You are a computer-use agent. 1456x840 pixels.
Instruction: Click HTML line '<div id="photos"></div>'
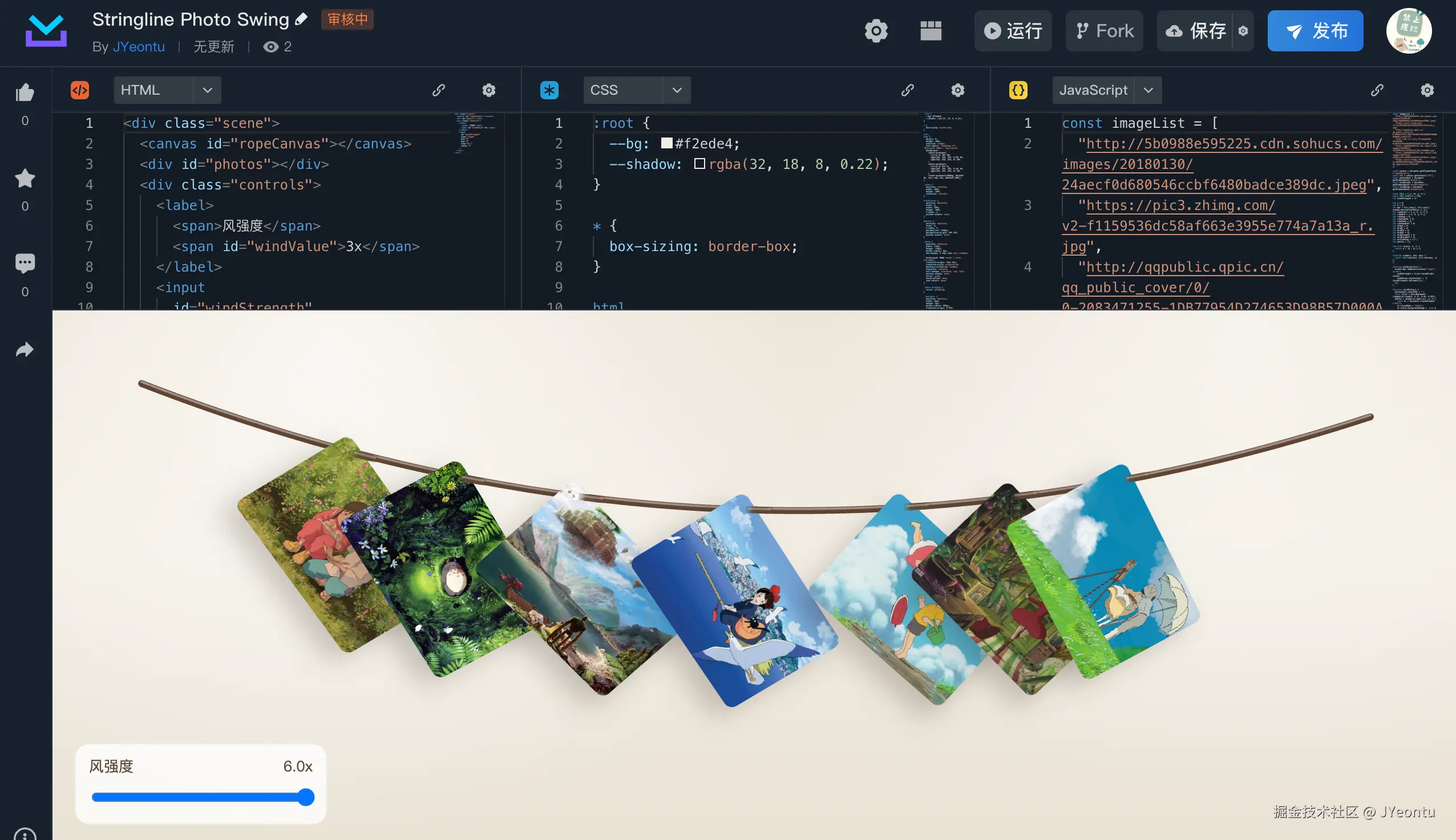click(234, 164)
